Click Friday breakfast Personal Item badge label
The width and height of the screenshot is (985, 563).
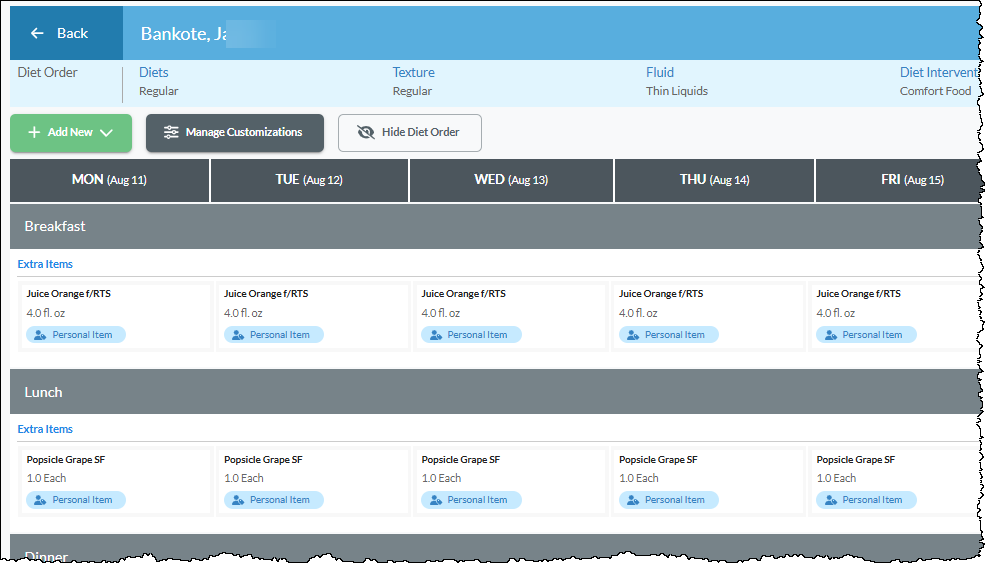click(872, 335)
